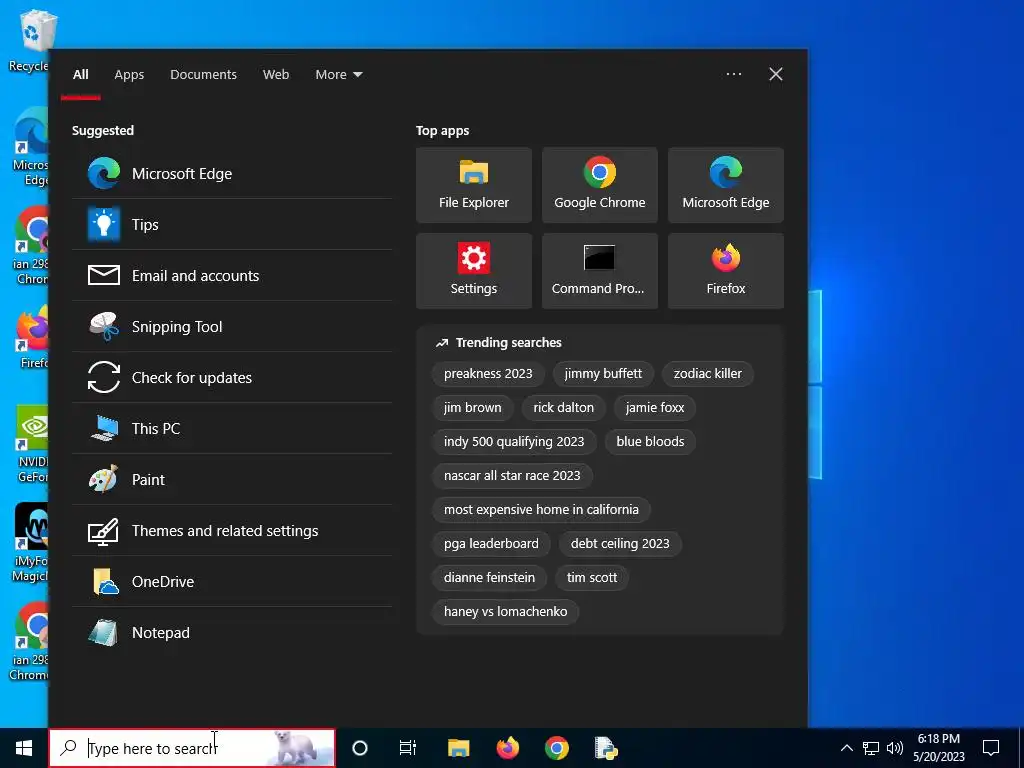The width and height of the screenshot is (1024, 768).
Task: Open Cortana circle on taskbar
Action: click(360, 748)
